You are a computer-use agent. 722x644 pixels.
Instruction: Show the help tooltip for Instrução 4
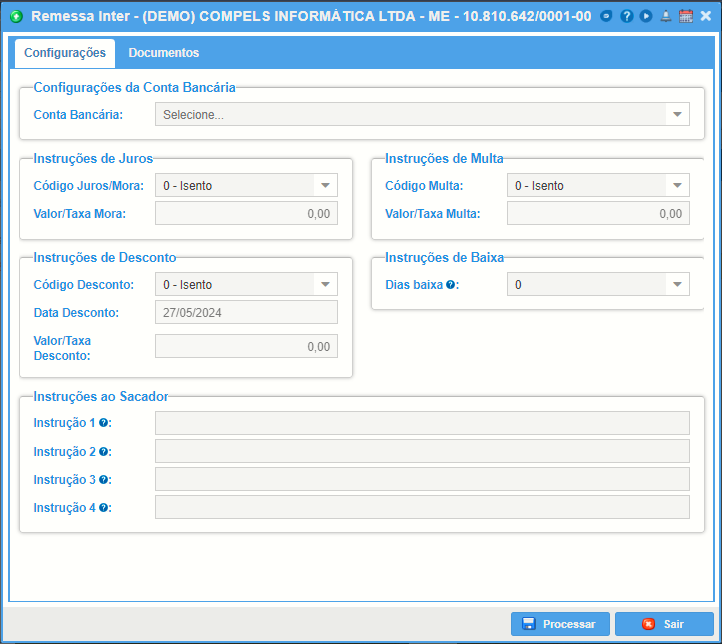tap(104, 508)
